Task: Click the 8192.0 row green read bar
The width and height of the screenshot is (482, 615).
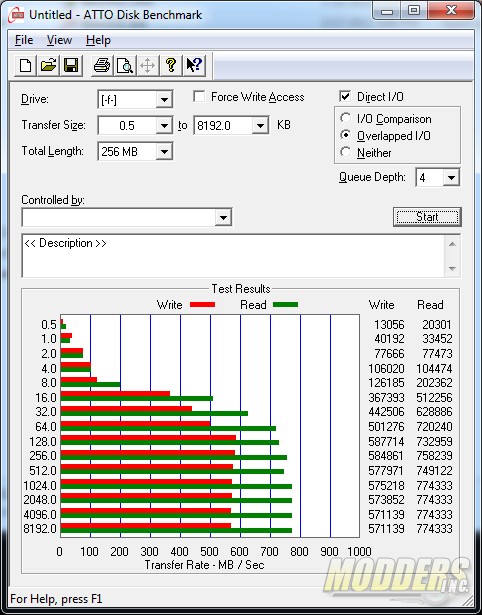Action: tap(176, 531)
